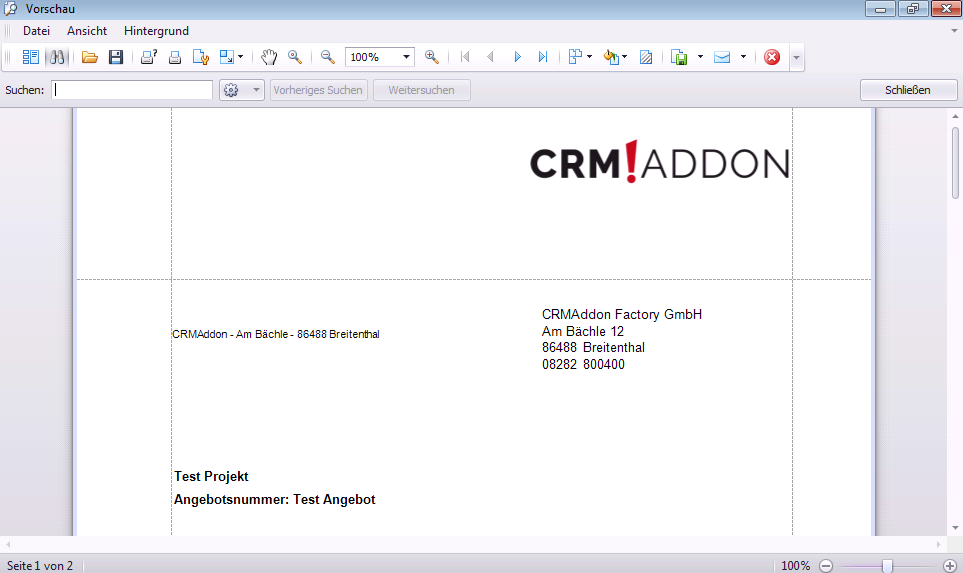This screenshot has width=963, height=573.
Task: Click the 'Test Projekt' heading text
Action: pos(211,477)
